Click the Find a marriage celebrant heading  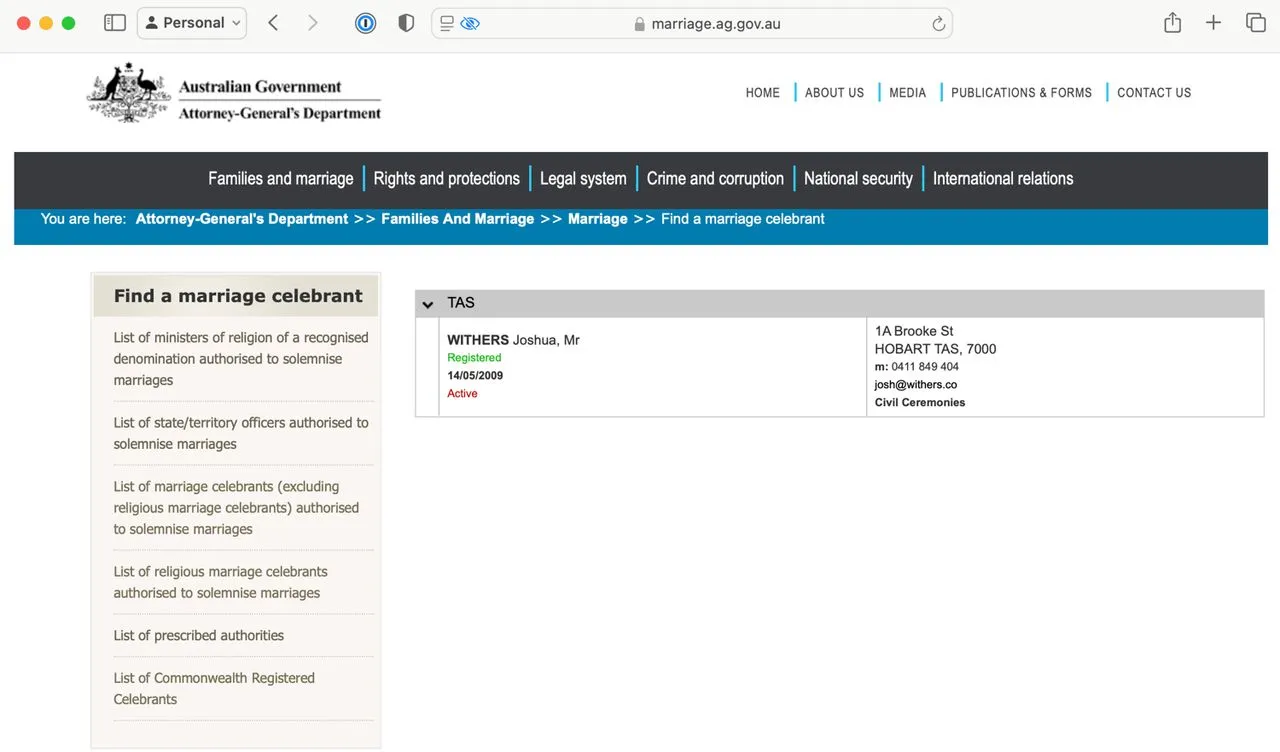tap(238, 296)
